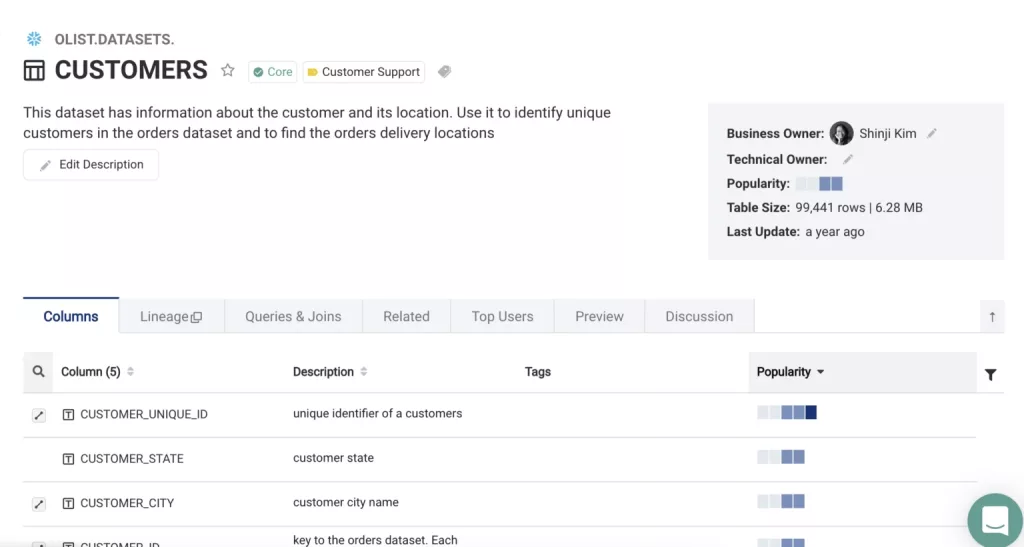1024x547 pixels.
Task: Edit the Business Owner with pencil icon
Action: 932,133
